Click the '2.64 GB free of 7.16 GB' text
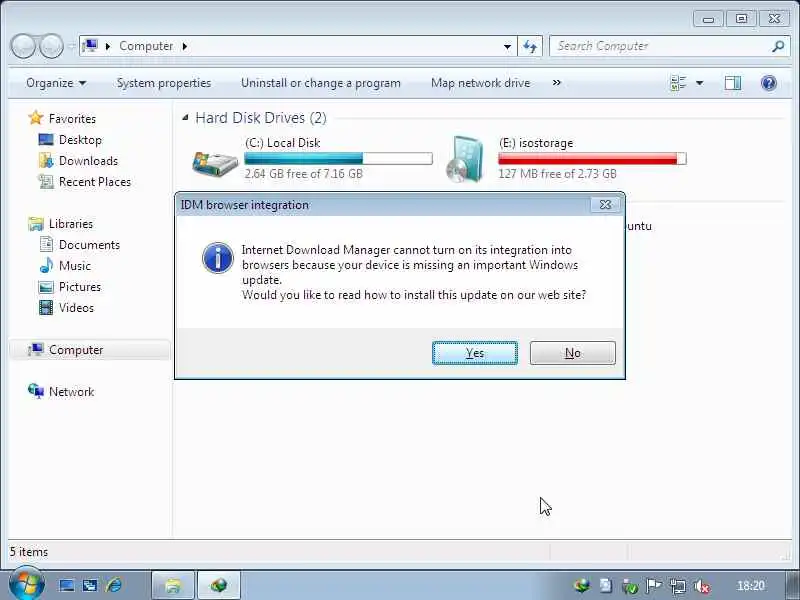This screenshot has width=800, height=600. [304, 173]
